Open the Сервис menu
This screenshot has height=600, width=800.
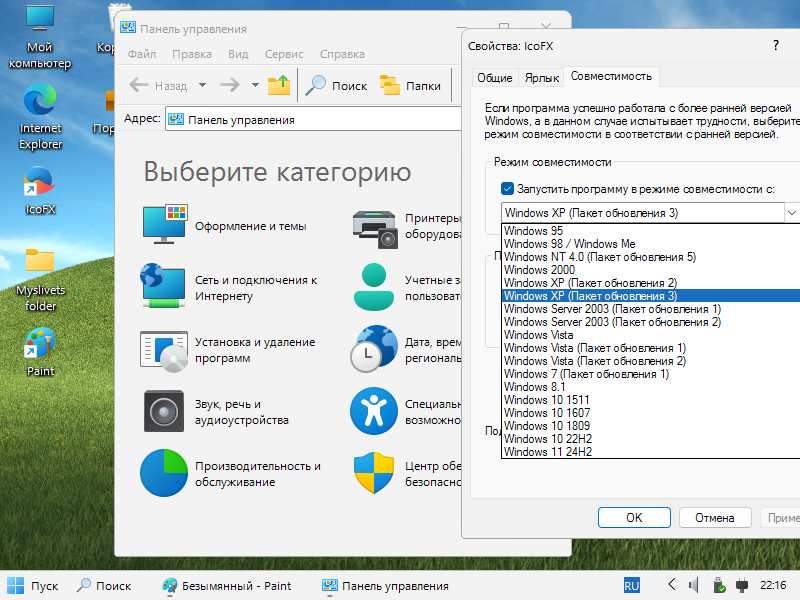(284, 54)
